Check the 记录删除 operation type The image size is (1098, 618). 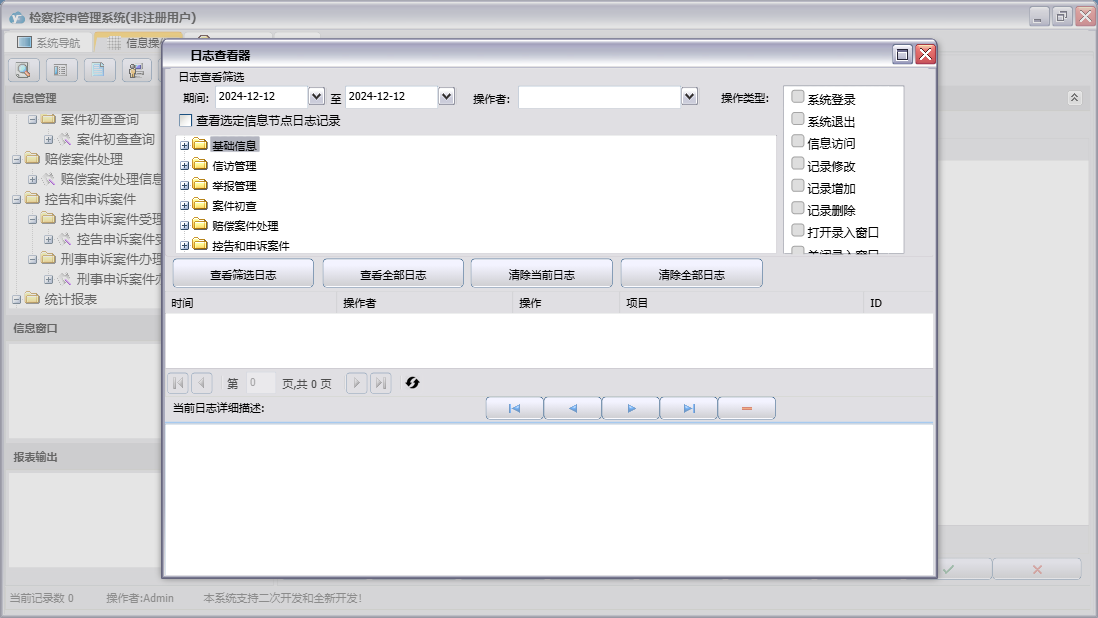point(798,208)
